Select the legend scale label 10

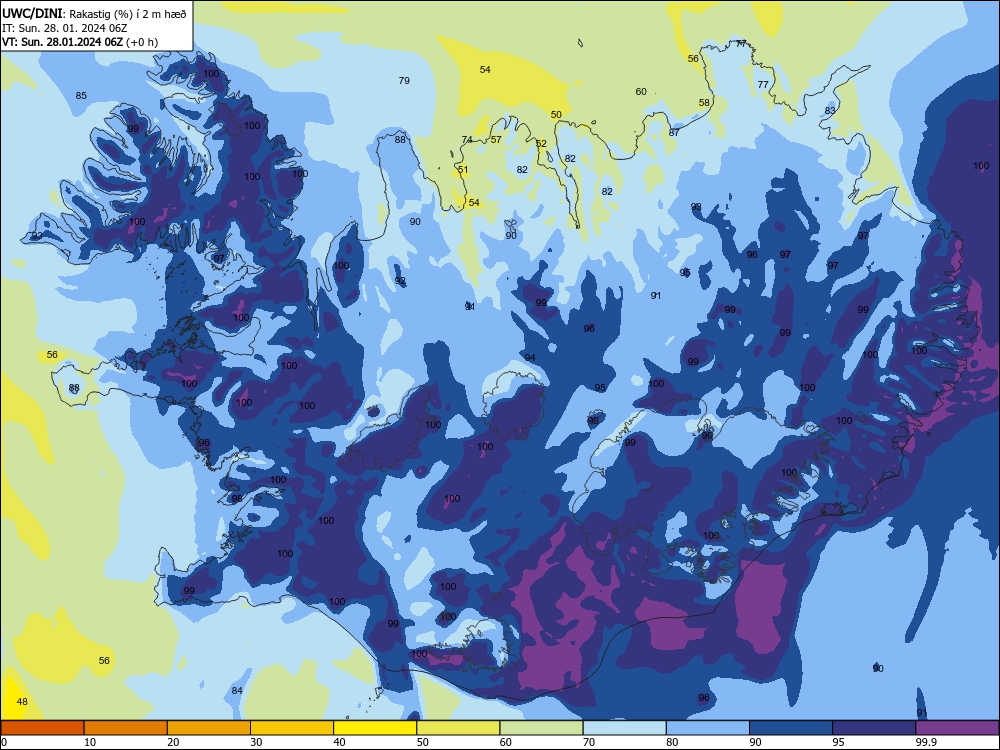pyautogui.click(x=91, y=742)
